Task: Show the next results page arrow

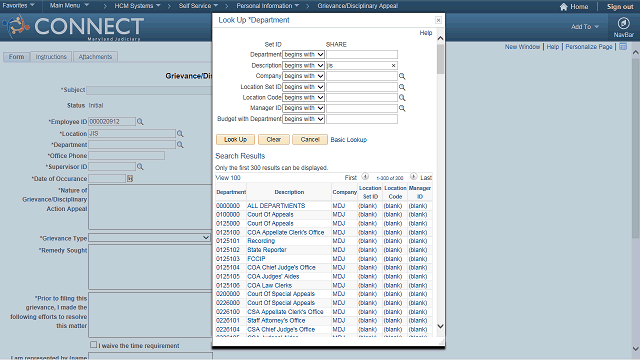Action: (413, 177)
